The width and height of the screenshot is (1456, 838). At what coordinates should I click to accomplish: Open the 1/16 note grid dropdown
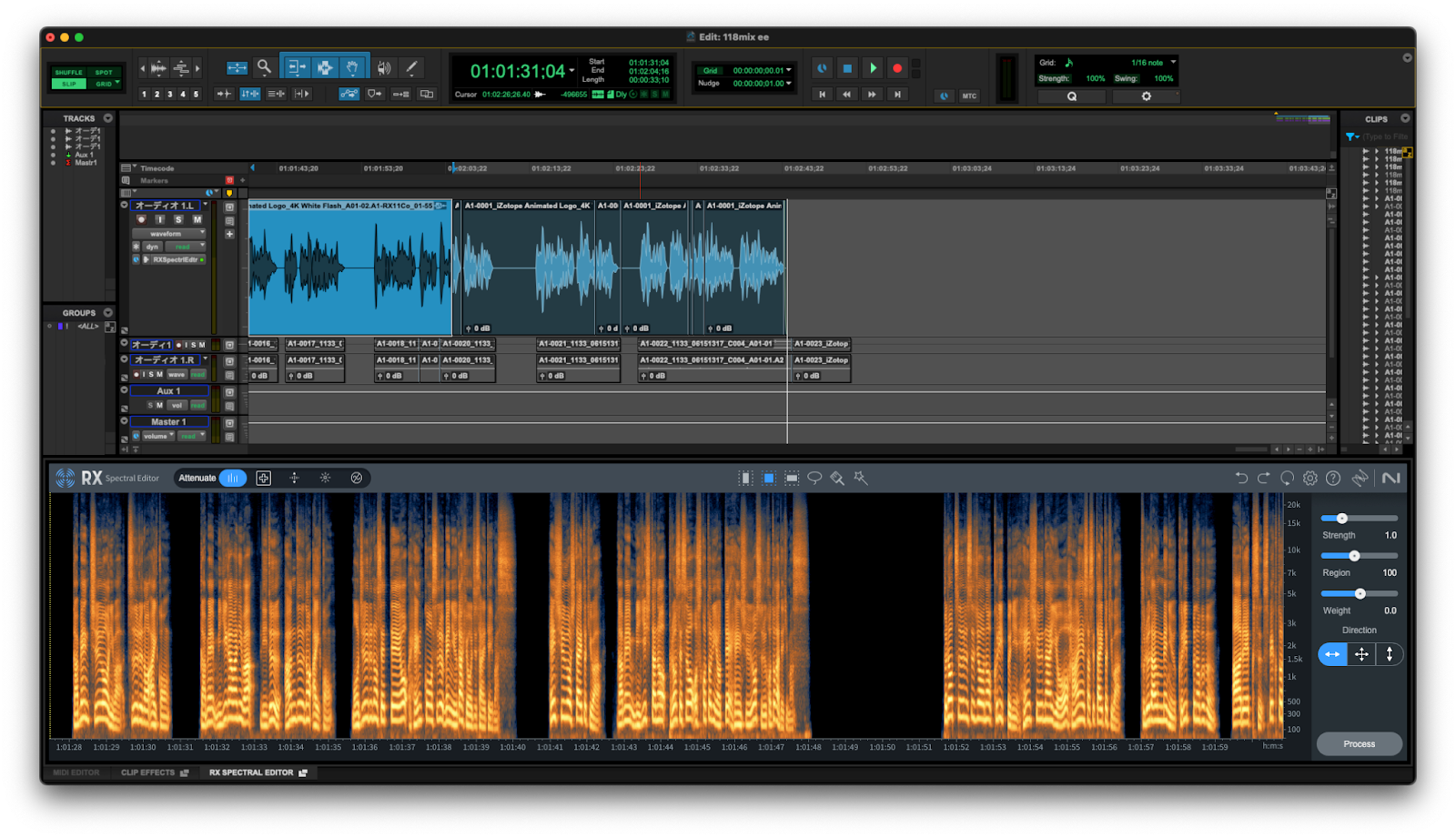1152,63
